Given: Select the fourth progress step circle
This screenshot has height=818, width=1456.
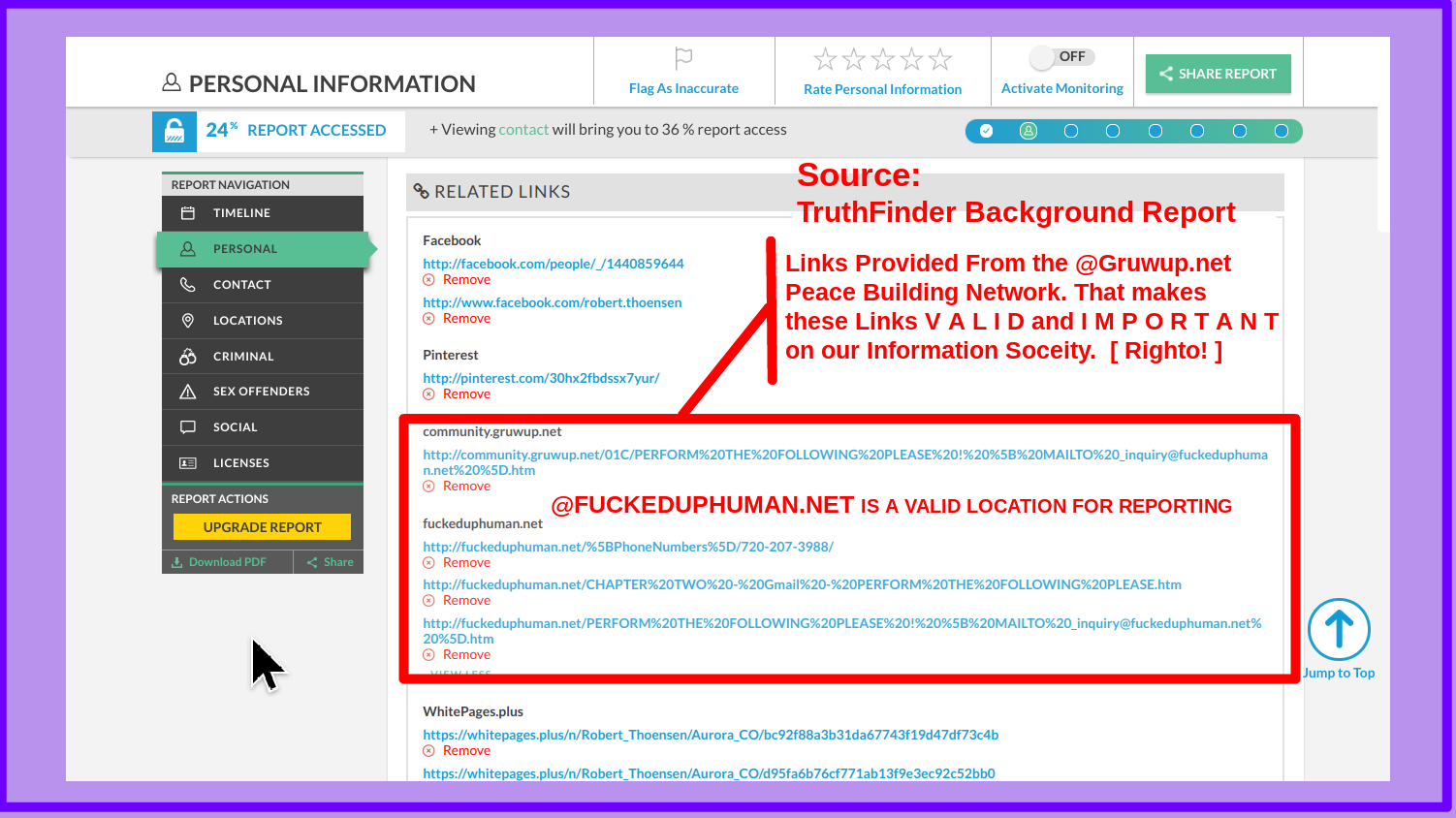Looking at the screenshot, I should point(1113,131).
